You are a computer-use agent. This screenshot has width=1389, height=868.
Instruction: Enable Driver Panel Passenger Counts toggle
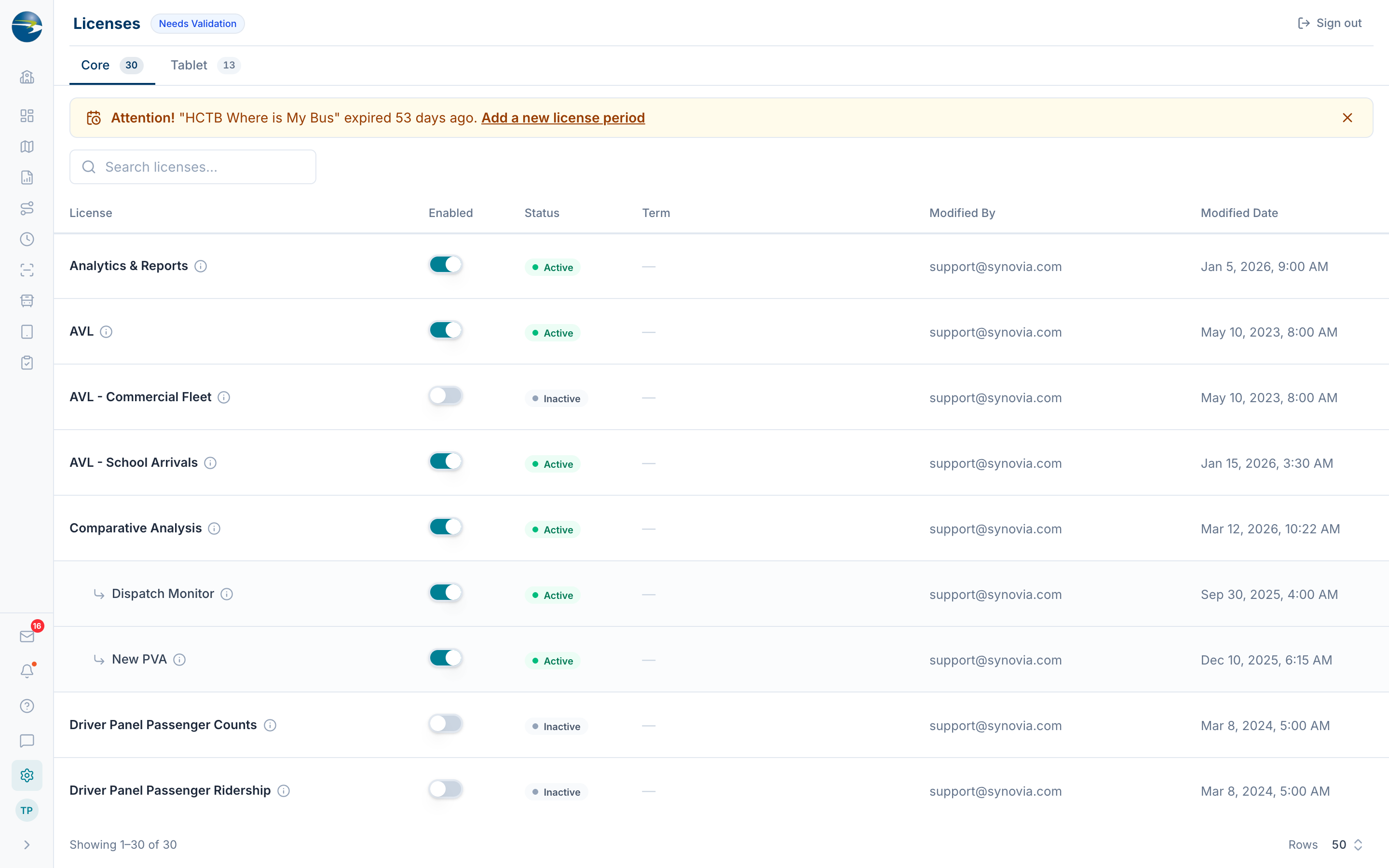pos(446,723)
